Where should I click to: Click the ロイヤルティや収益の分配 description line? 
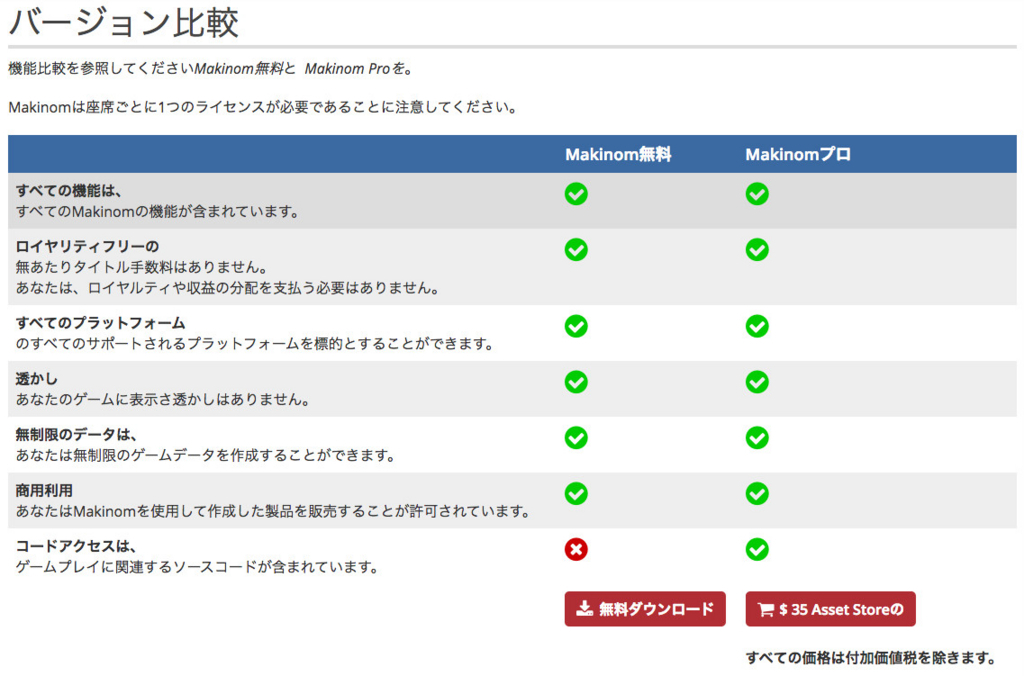point(227,288)
